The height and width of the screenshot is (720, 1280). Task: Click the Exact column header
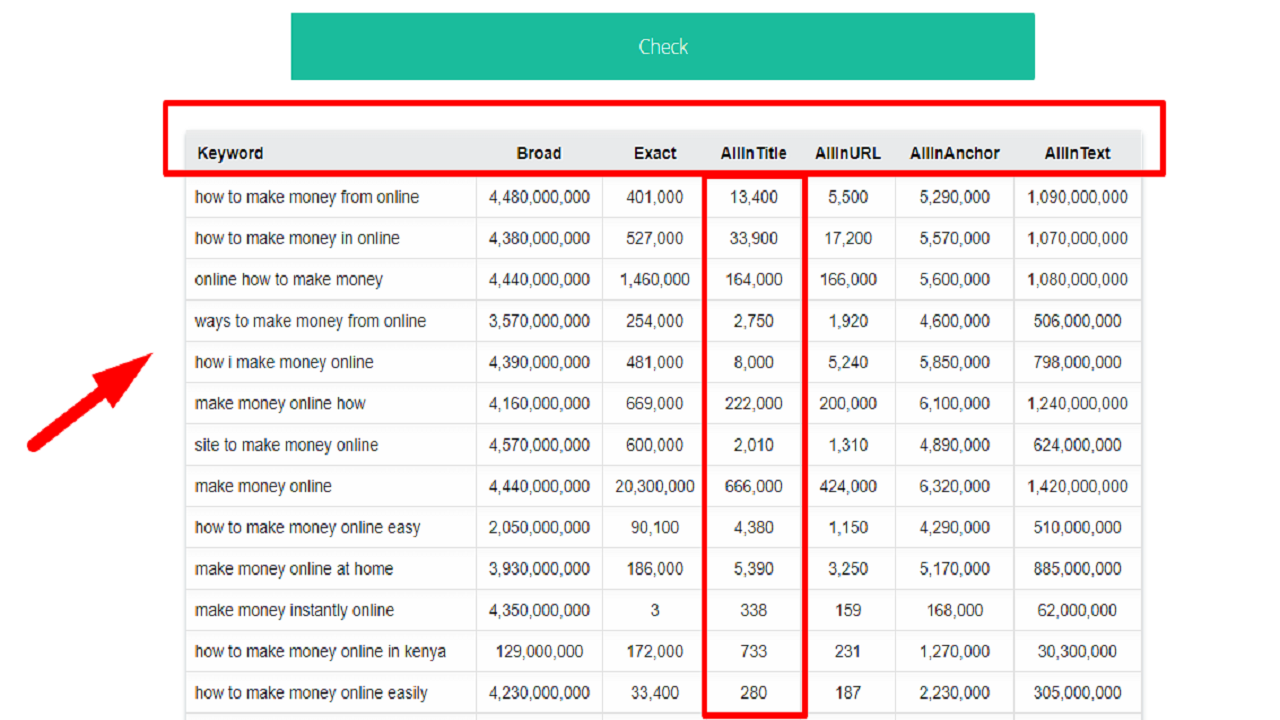click(x=655, y=153)
